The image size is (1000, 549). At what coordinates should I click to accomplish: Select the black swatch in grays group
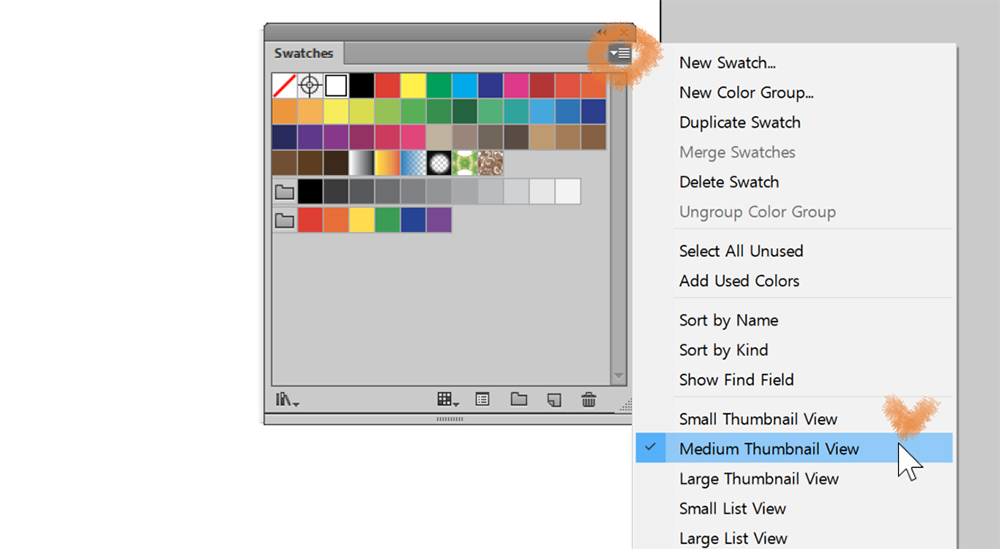310,191
